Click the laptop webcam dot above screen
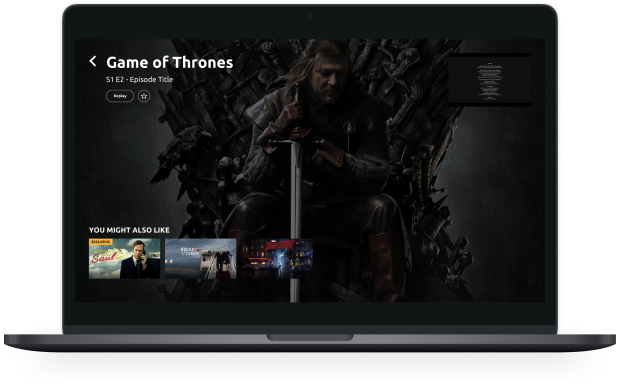621x385 pixels. pyautogui.click(x=310, y=16)
